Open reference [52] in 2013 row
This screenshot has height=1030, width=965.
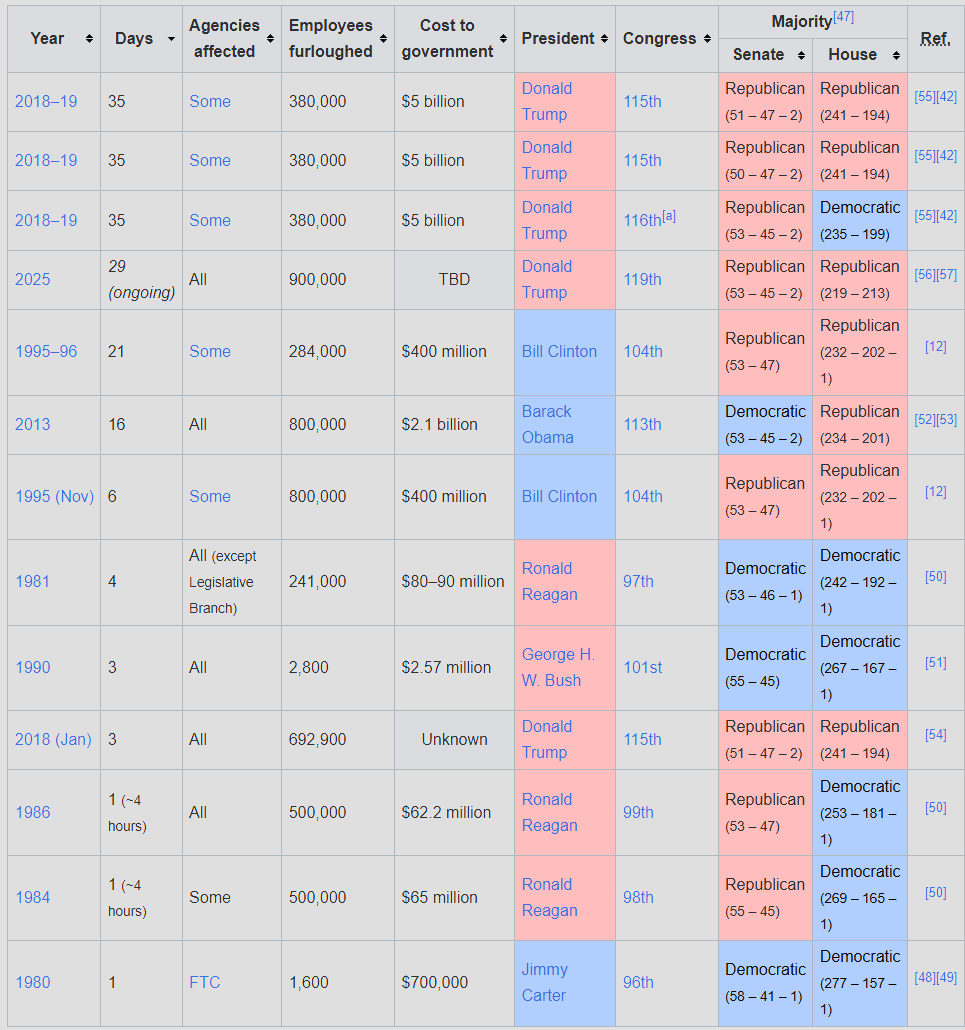click(924, 420)
